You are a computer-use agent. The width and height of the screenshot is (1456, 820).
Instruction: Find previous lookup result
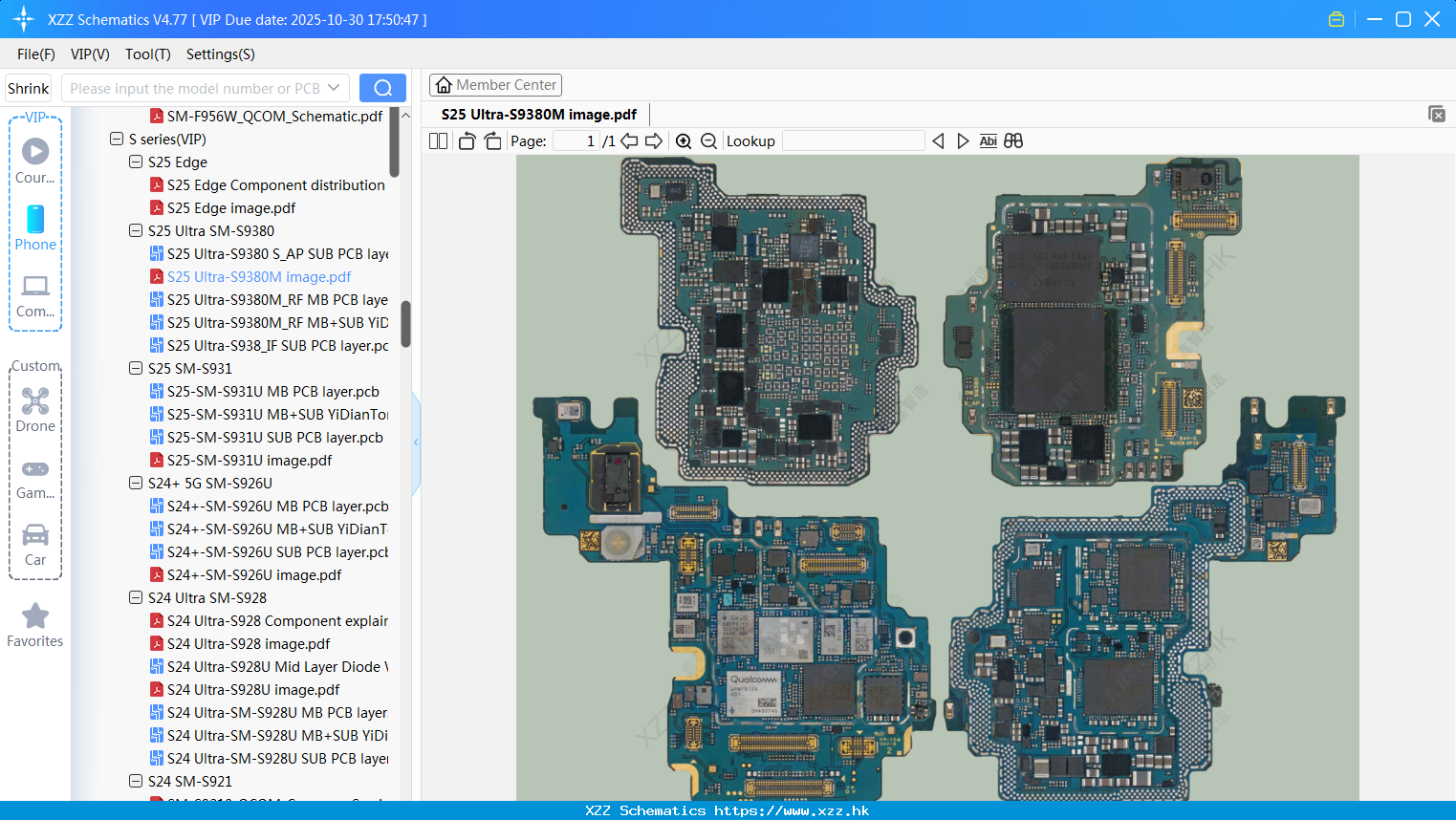coord(938,141)
